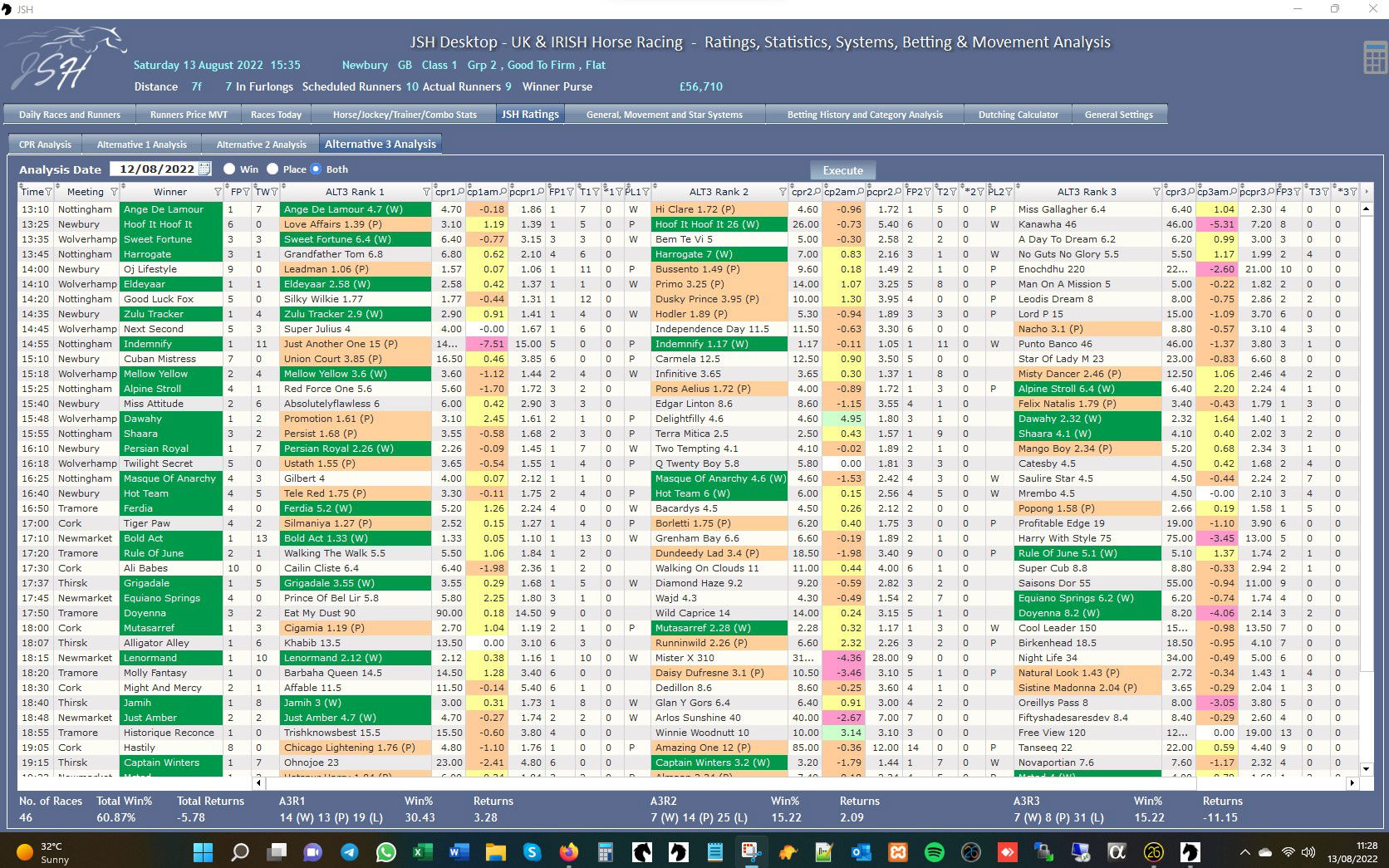Open the Time column filter dropdown
Screen dimensions: 1389x868
49,192
